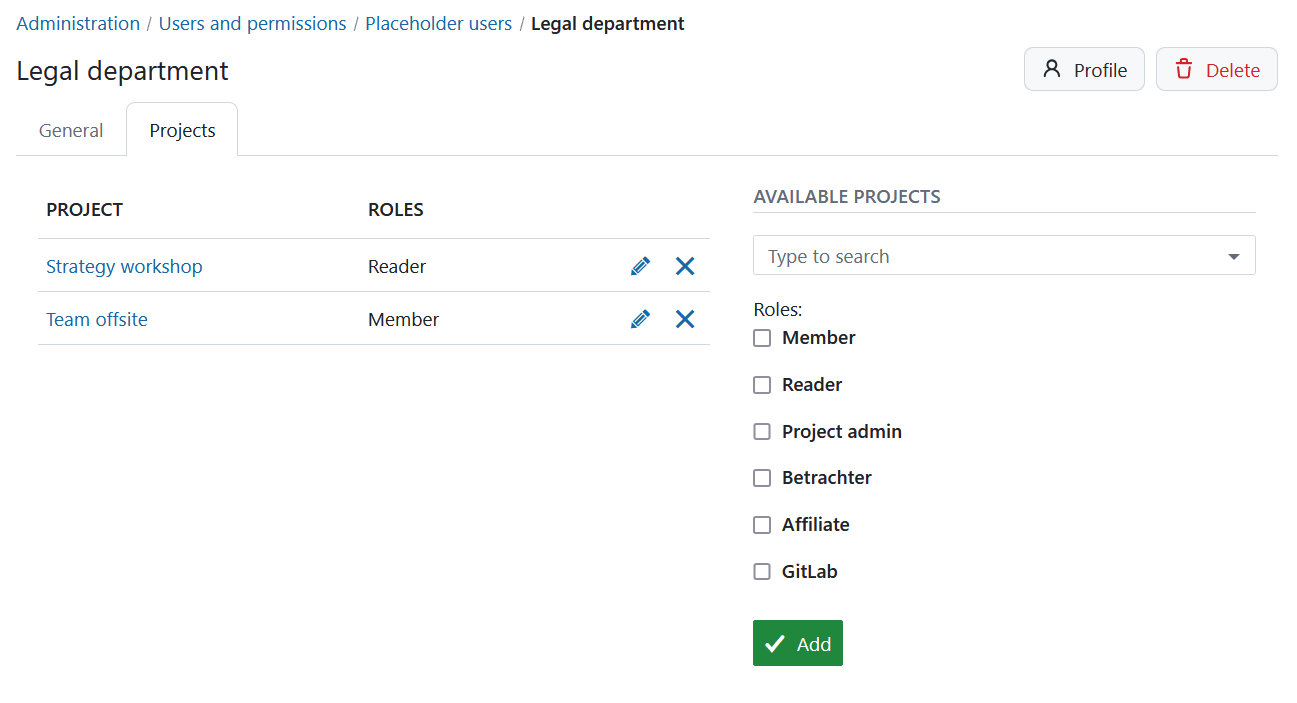
Task: Click the Type to search field
Action: 950,255
